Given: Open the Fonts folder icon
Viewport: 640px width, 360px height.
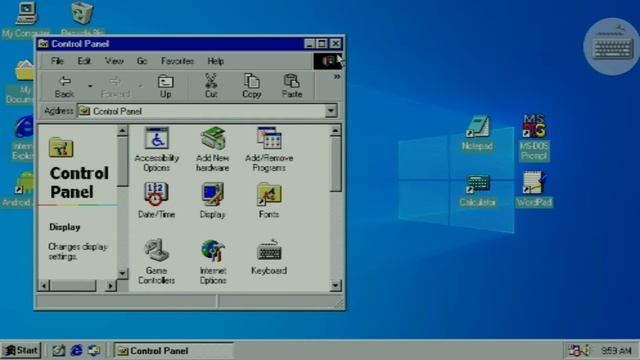Looking at the screenshot, I should (x=269, y=201).
